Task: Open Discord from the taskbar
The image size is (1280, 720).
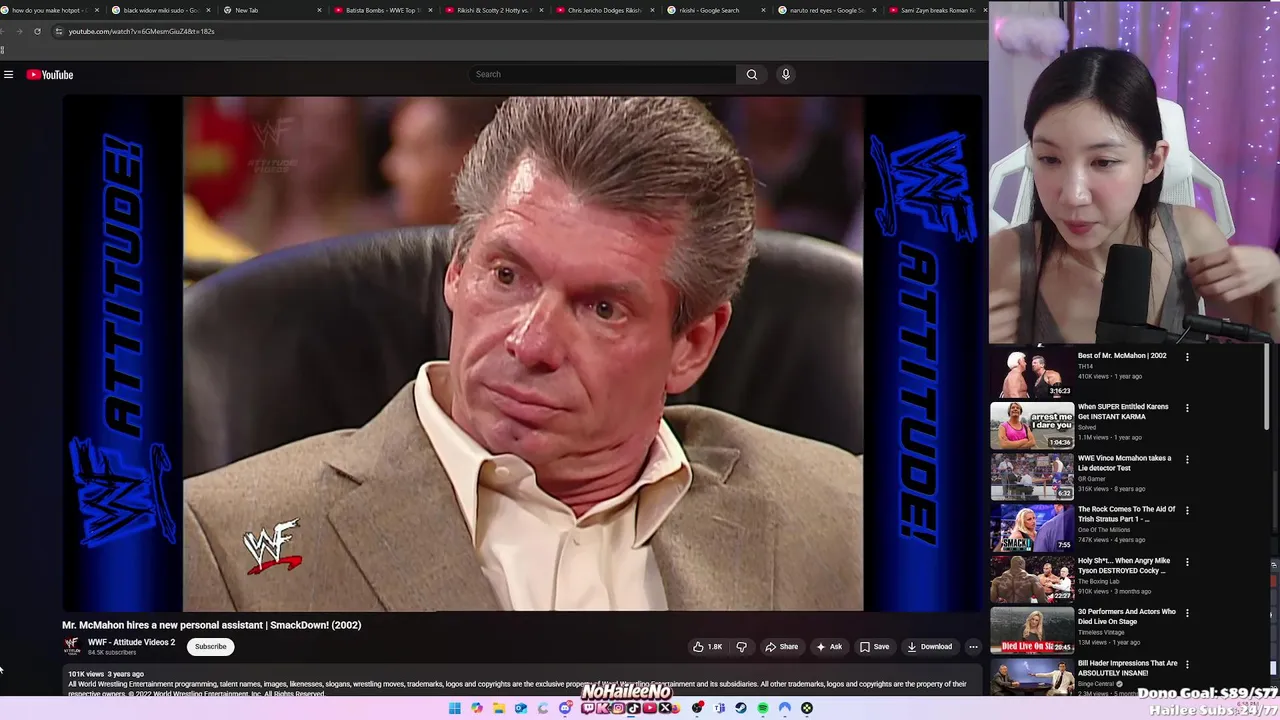Action: pyautogui.click(x=565, y=708)
